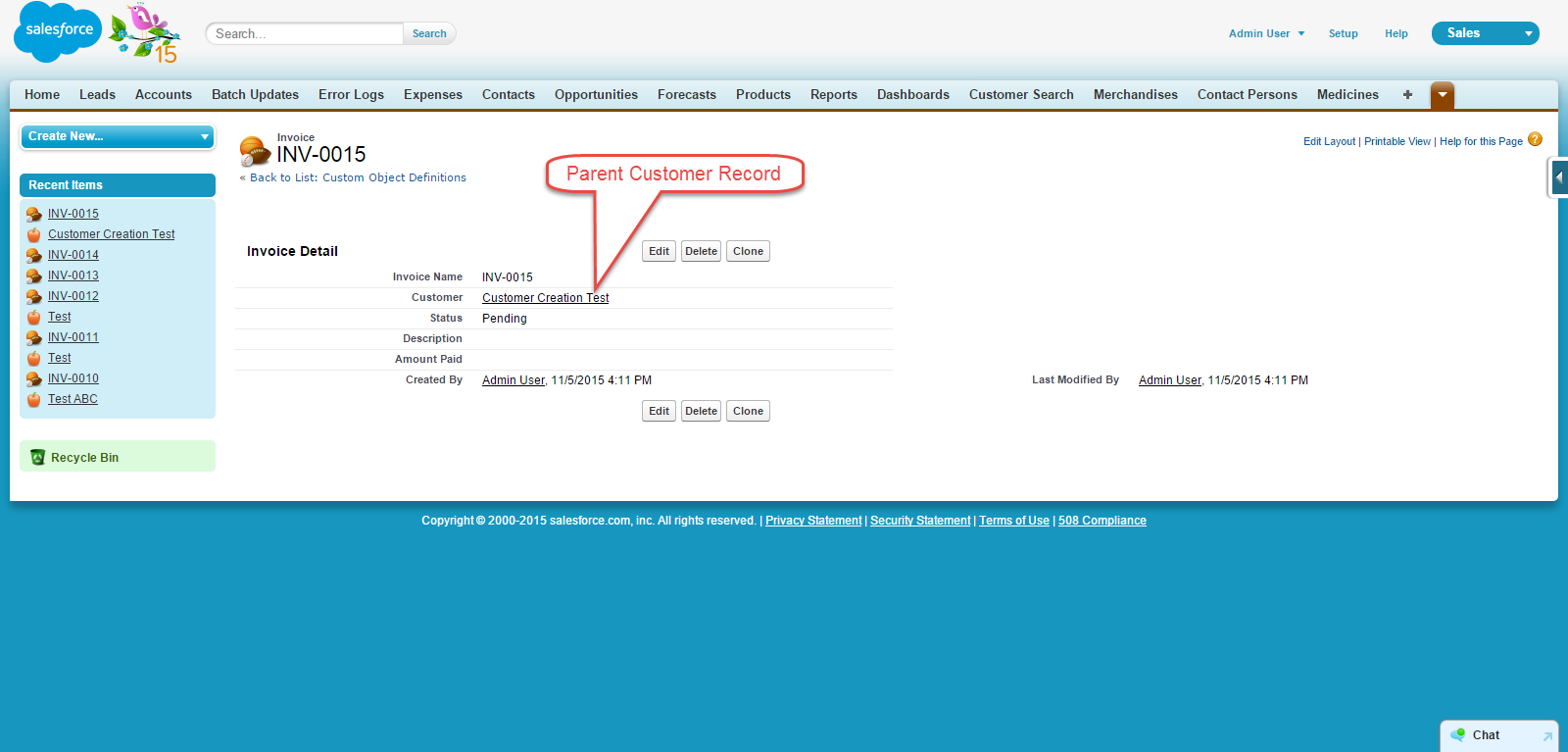This screenshot has width=1568, height=752.
Task: Expand the collapsed right sidebar handle
Action: 1558,177
